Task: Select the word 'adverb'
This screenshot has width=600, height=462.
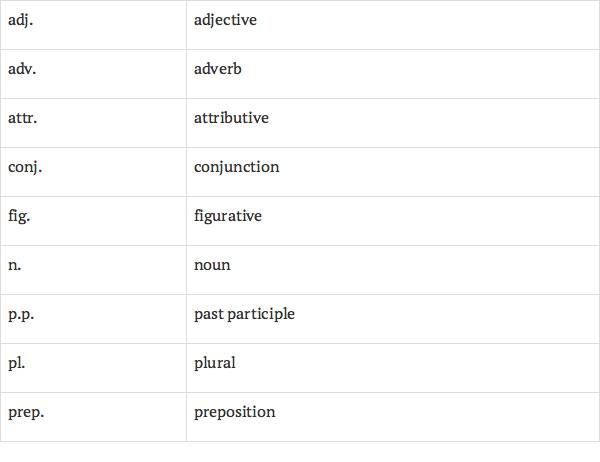Action: [218, 69]
